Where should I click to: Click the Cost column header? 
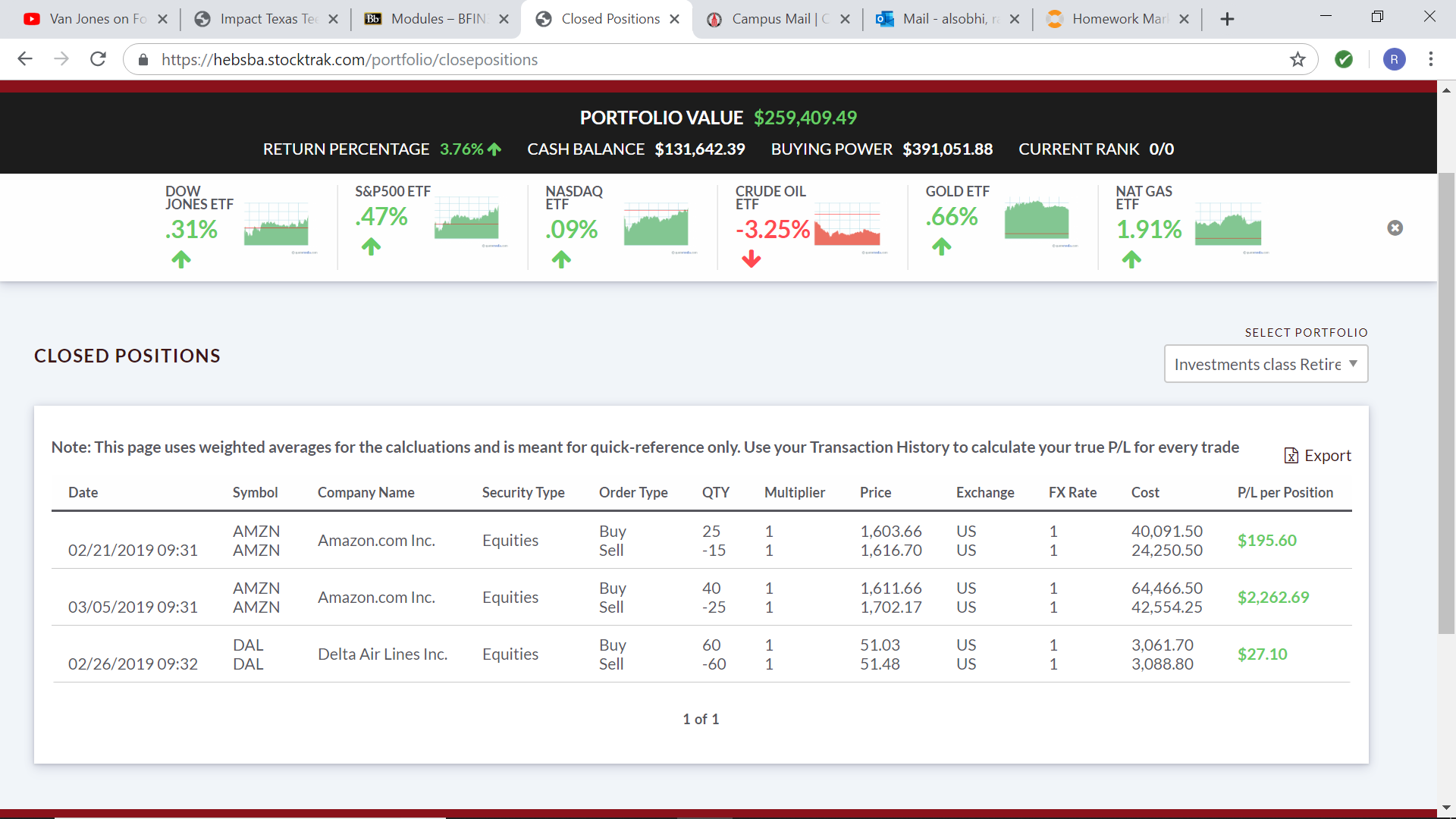click(x=1145, y=492)
